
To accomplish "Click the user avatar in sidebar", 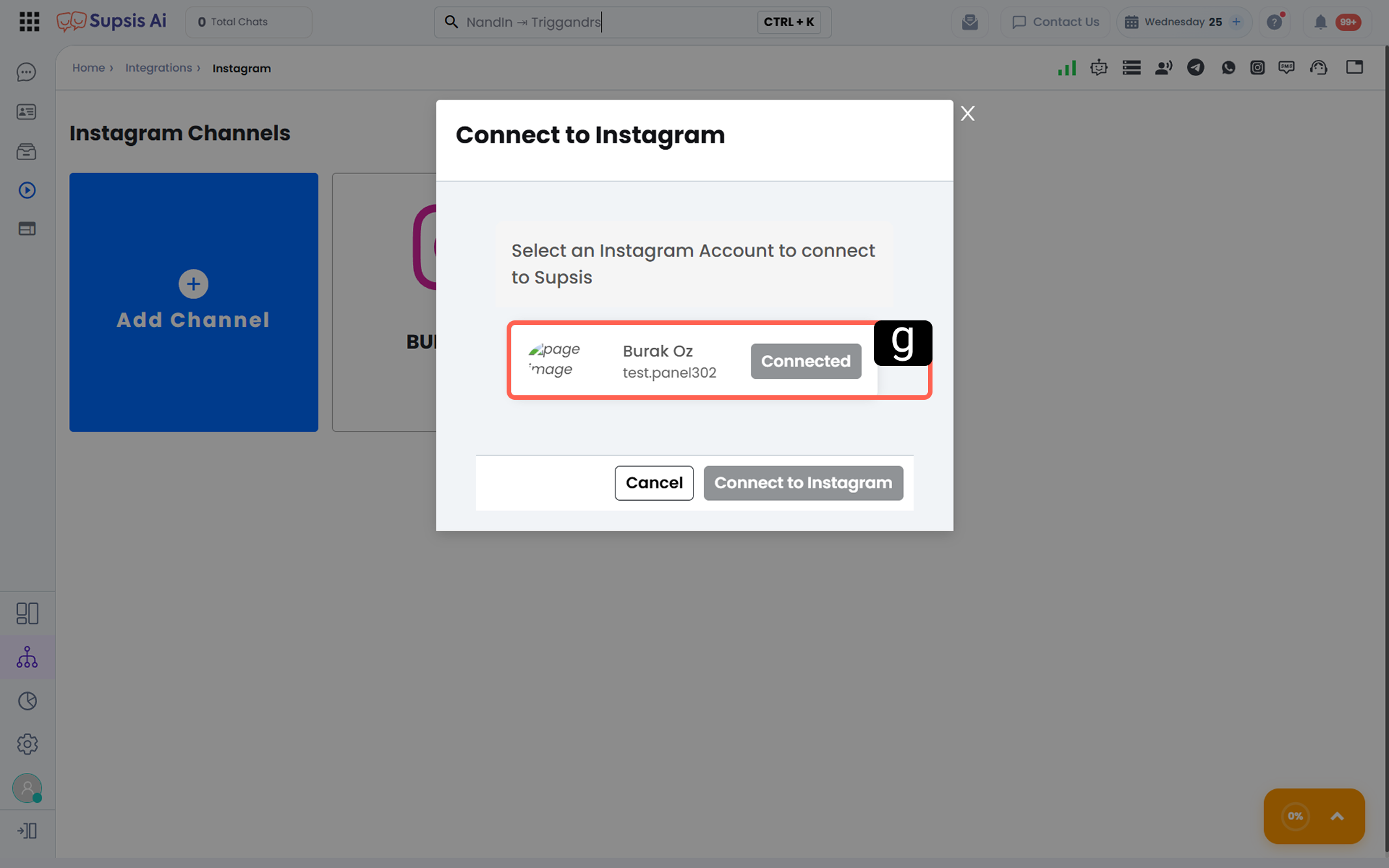I will (x=27, y=788).
